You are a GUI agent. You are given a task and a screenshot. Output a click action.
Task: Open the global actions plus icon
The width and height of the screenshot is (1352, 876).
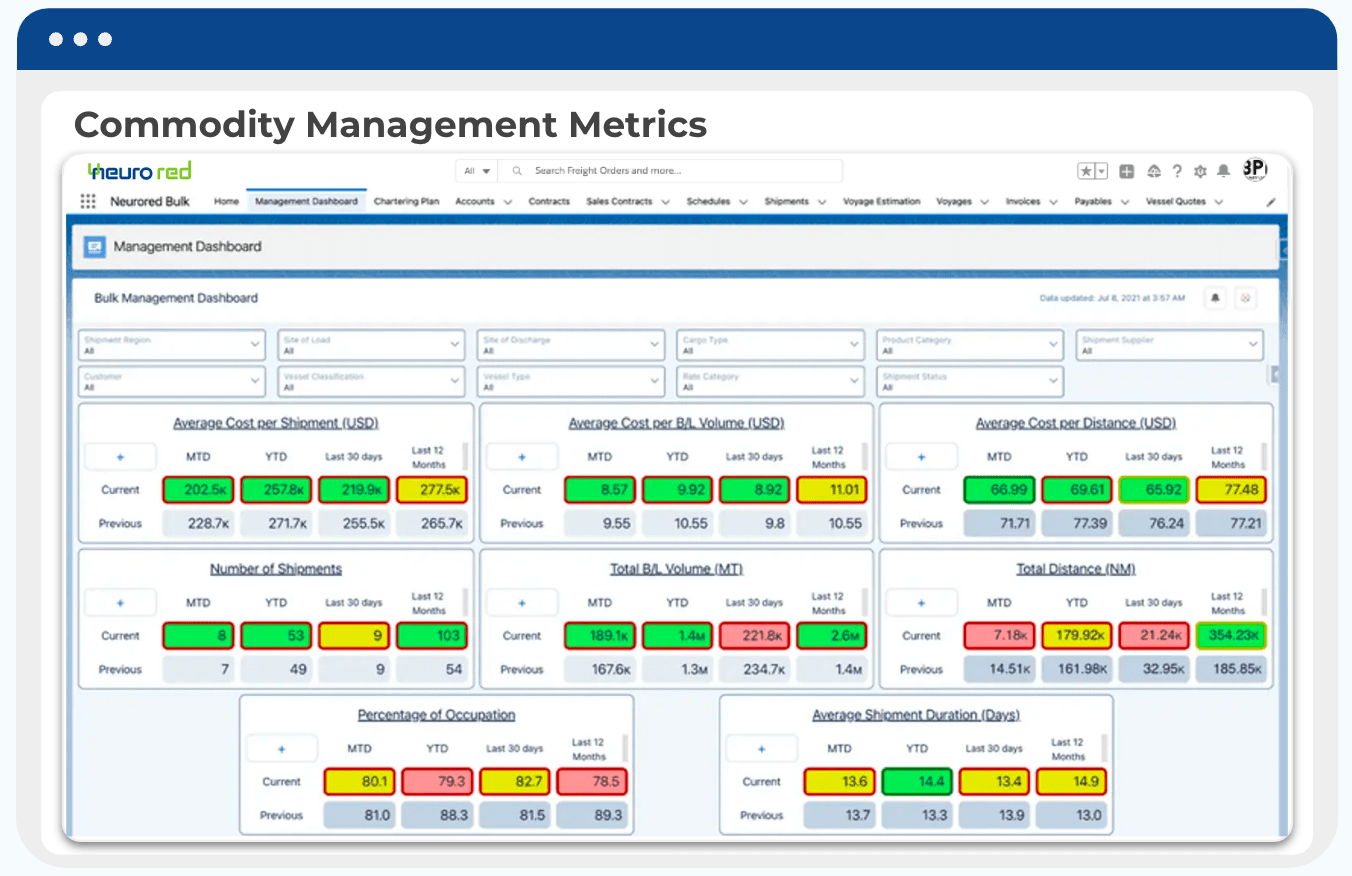[1127, 171]
